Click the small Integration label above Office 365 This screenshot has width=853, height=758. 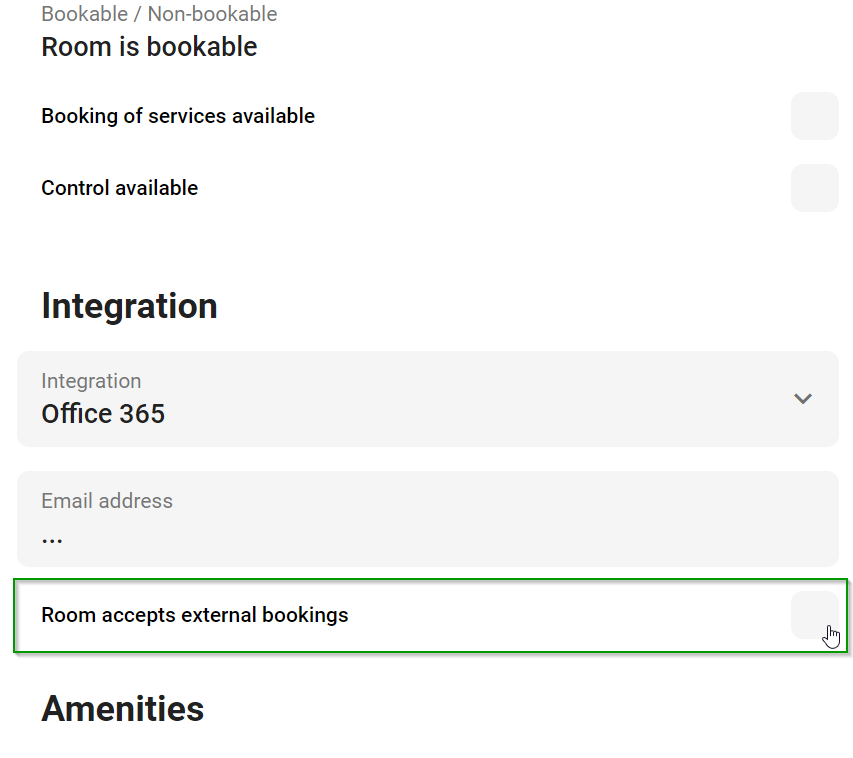tap(91, 381)
